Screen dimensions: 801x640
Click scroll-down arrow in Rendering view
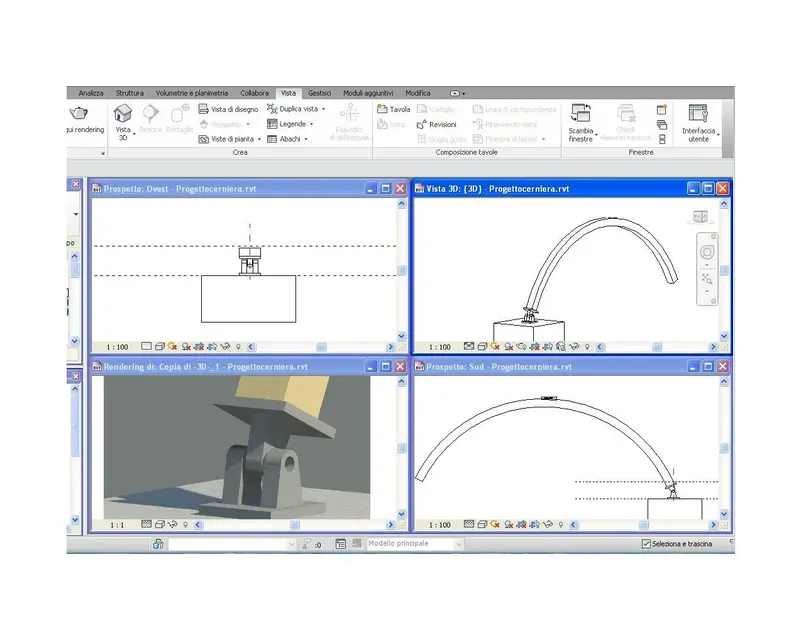[x=402, y=514]
